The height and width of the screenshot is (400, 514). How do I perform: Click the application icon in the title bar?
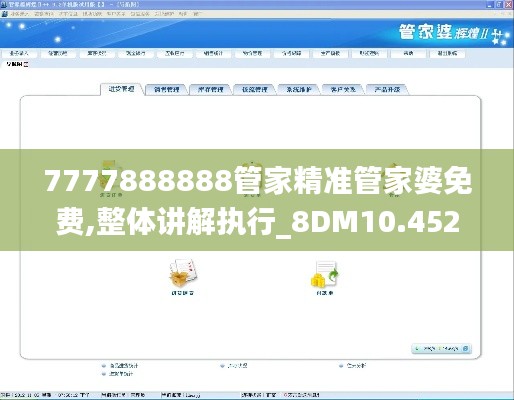point(4,5)
